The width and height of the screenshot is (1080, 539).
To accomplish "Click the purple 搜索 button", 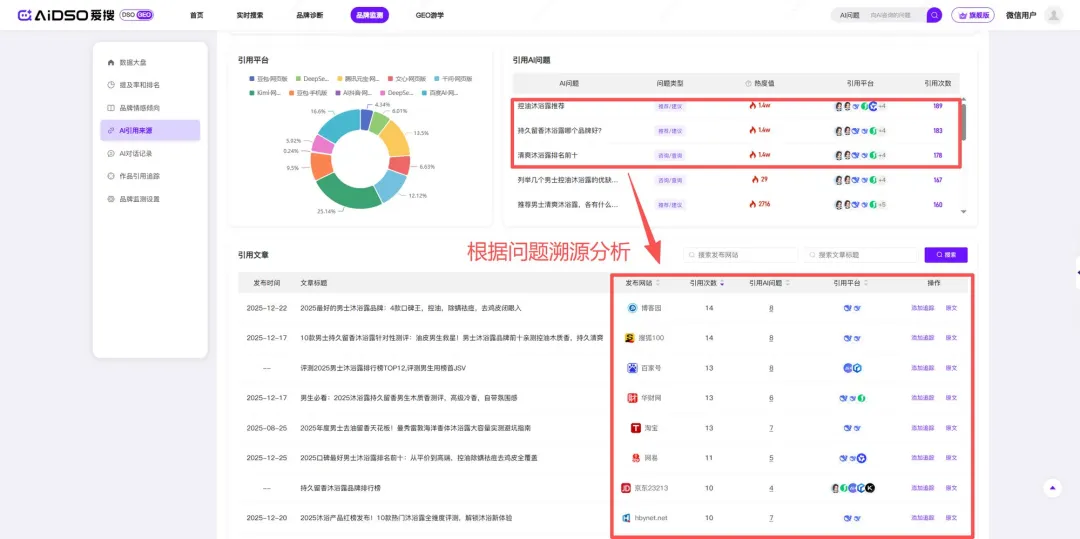I will click(945, 255).
